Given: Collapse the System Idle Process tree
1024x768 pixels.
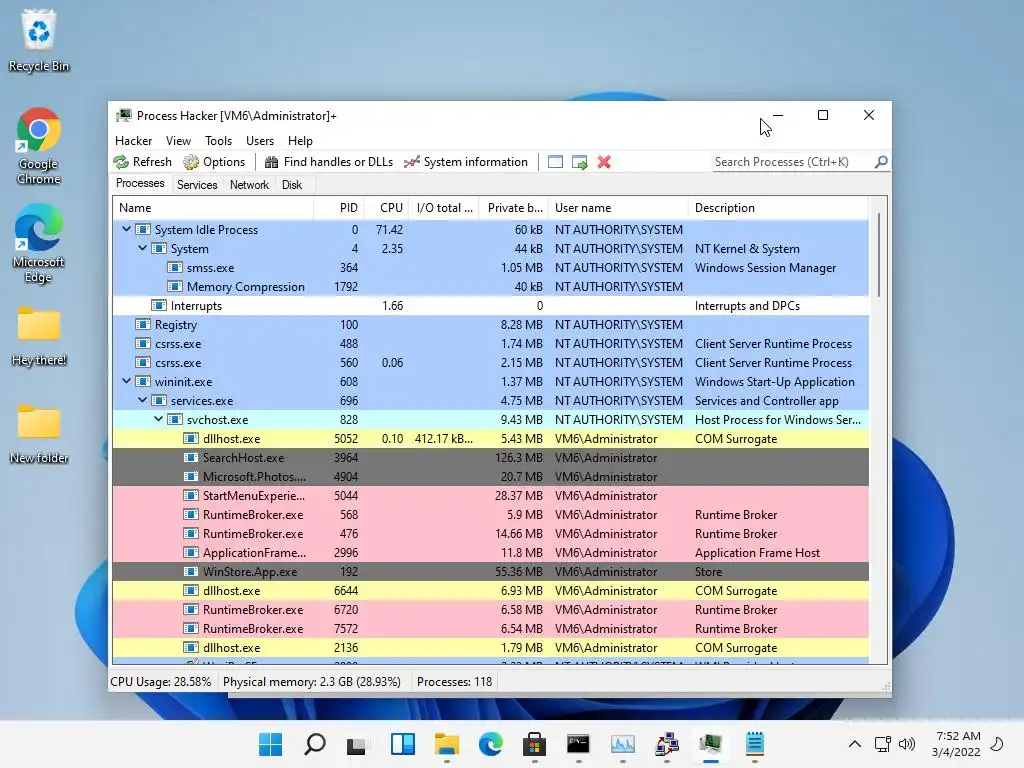Looking at the screenshot, I should pos(127,229).
